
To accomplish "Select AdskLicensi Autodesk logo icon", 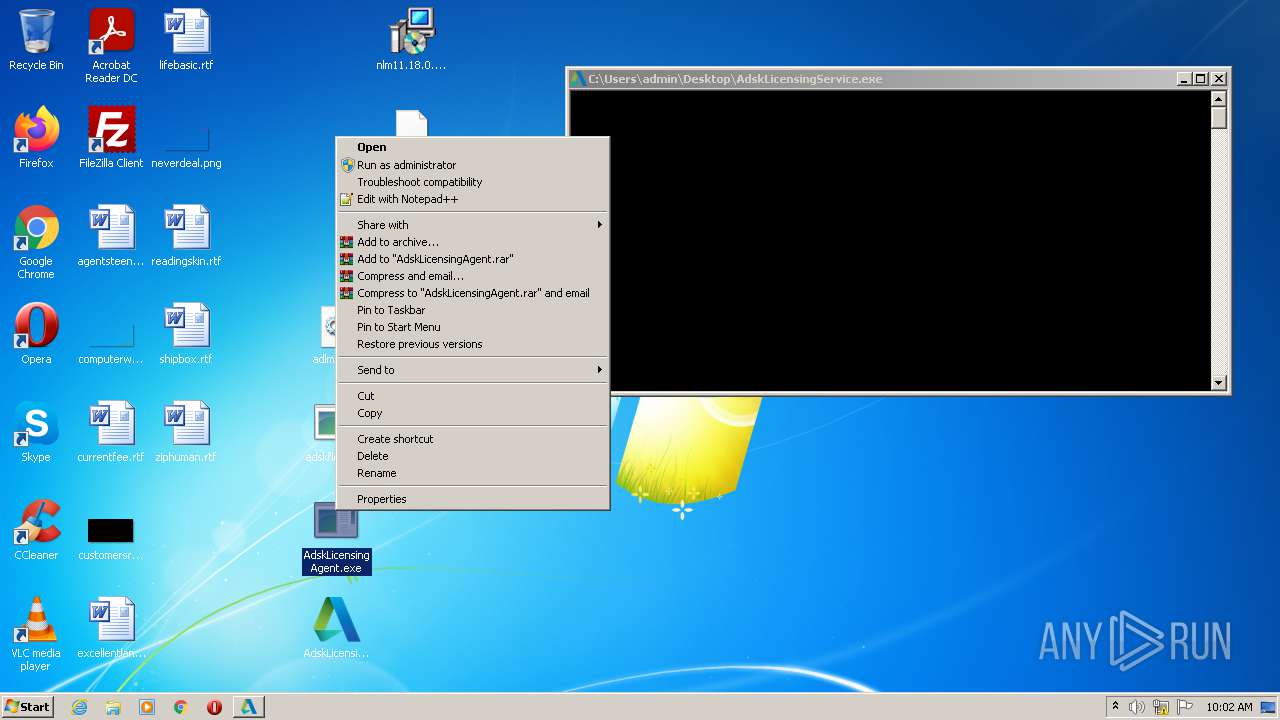I will click(336, 628).
